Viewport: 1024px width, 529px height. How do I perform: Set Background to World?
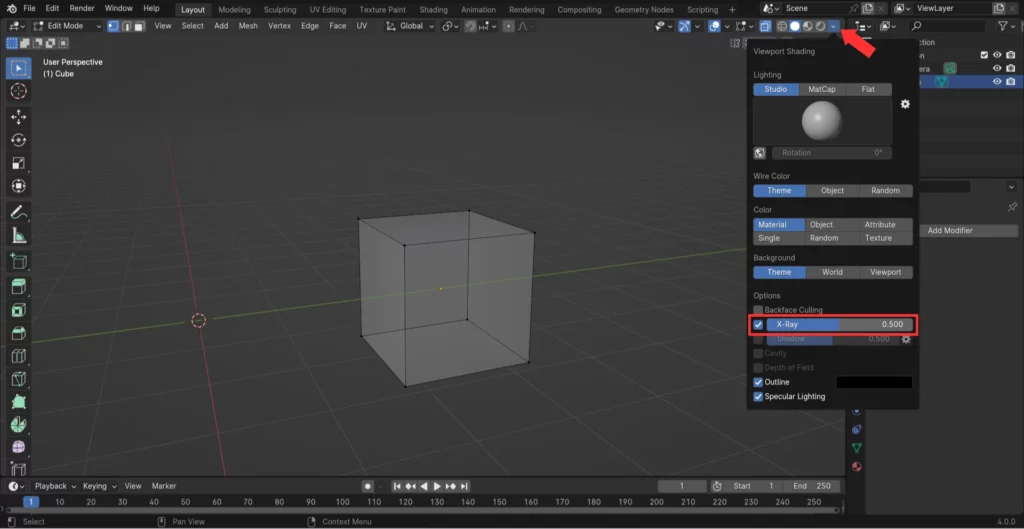coord(832,272)
